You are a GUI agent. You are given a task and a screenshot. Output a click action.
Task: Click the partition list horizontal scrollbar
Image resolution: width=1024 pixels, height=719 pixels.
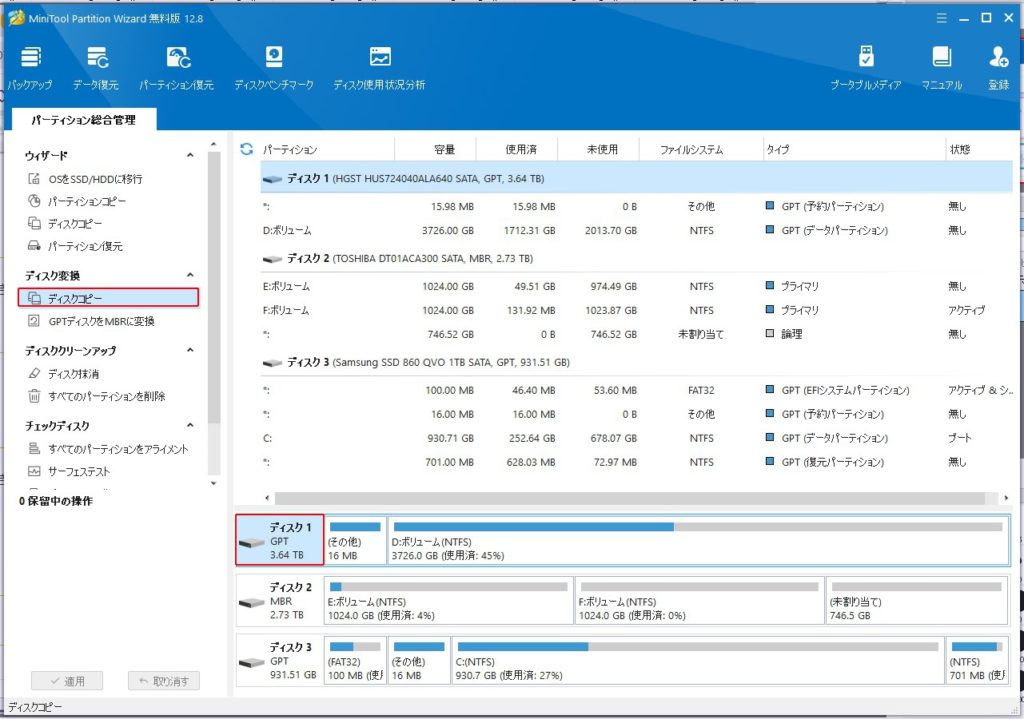click(x=630, y=497)
